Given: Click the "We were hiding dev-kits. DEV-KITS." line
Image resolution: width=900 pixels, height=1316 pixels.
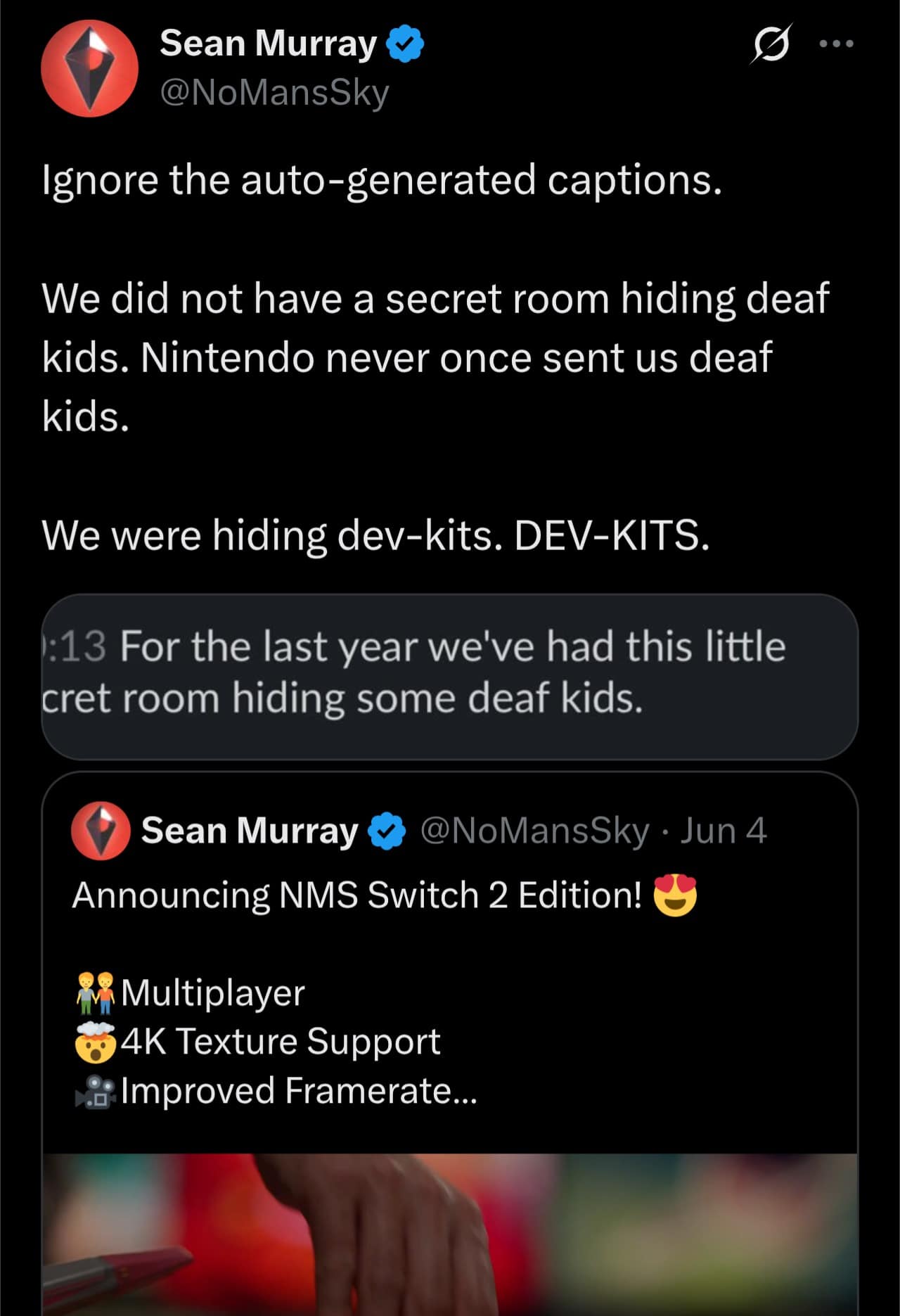Looking at the screenshot, I should coord(375,535).
